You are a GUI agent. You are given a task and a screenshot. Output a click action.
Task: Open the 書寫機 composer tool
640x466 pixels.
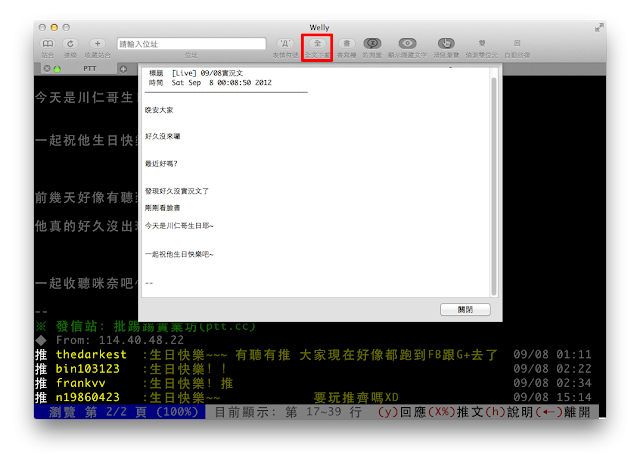(347, 44)
